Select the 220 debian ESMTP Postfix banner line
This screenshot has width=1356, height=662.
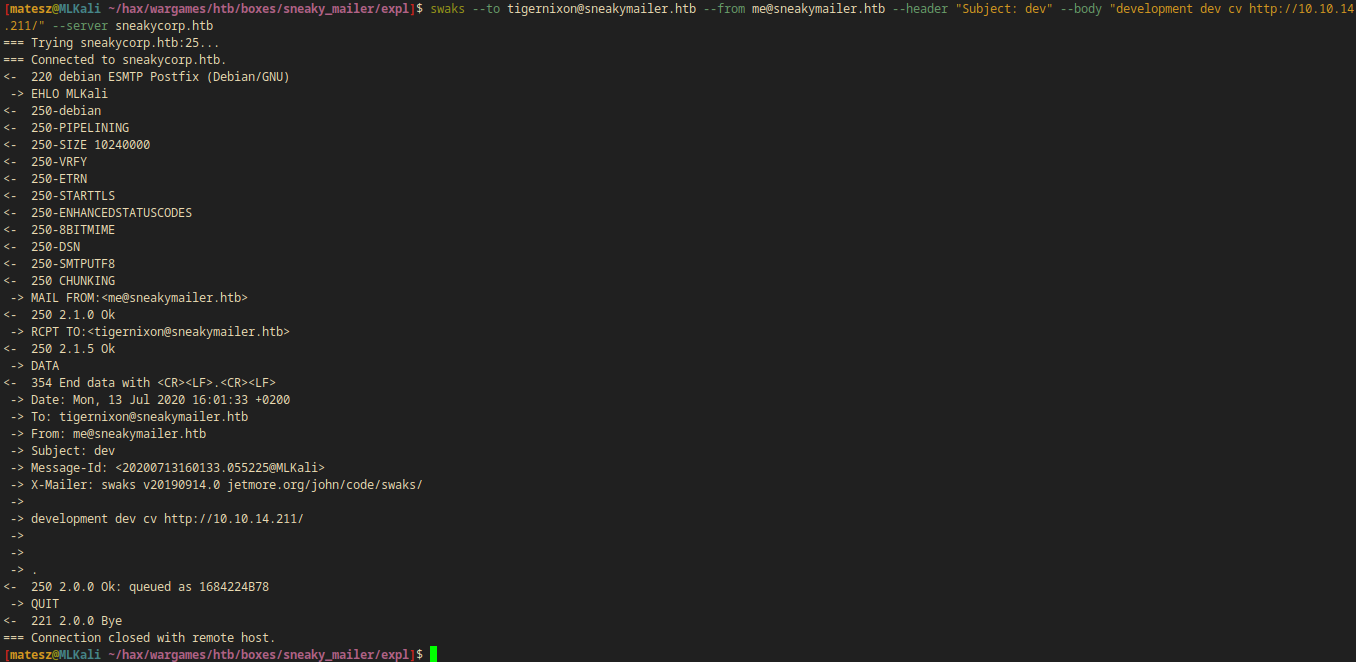[160, 77]
